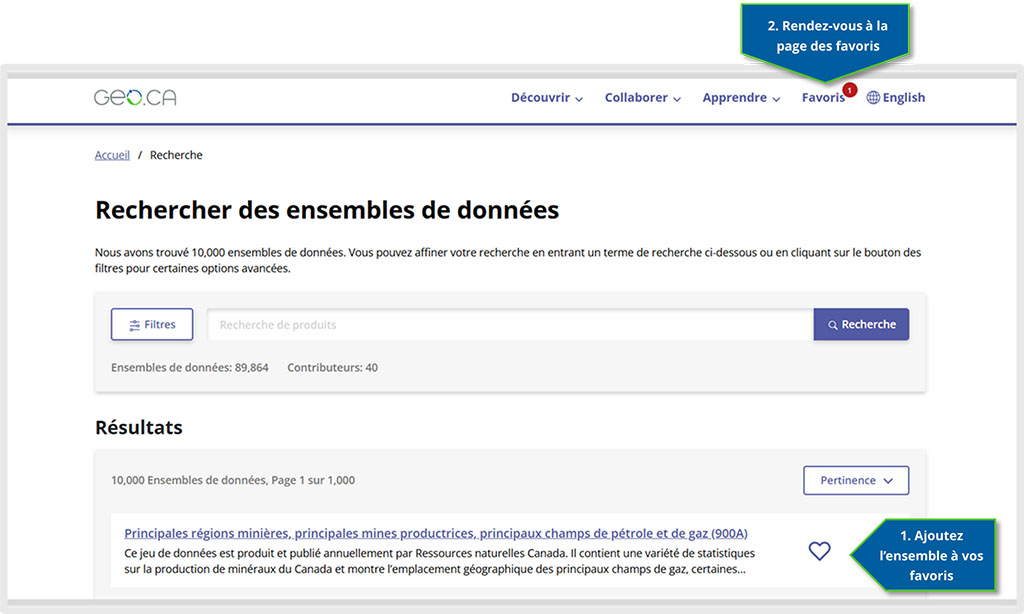Screen dimensions: 1024x614
Task: Click the magnifier icon inside the Recherche button
Action: (833, 324)
